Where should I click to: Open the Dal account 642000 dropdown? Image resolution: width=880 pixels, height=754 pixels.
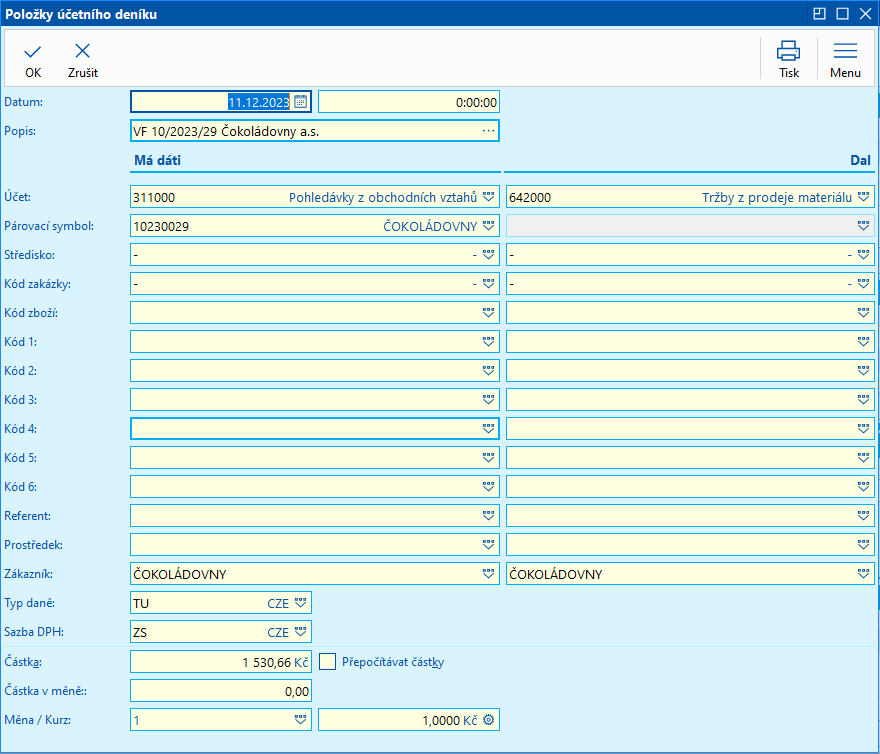pos(864,197)
